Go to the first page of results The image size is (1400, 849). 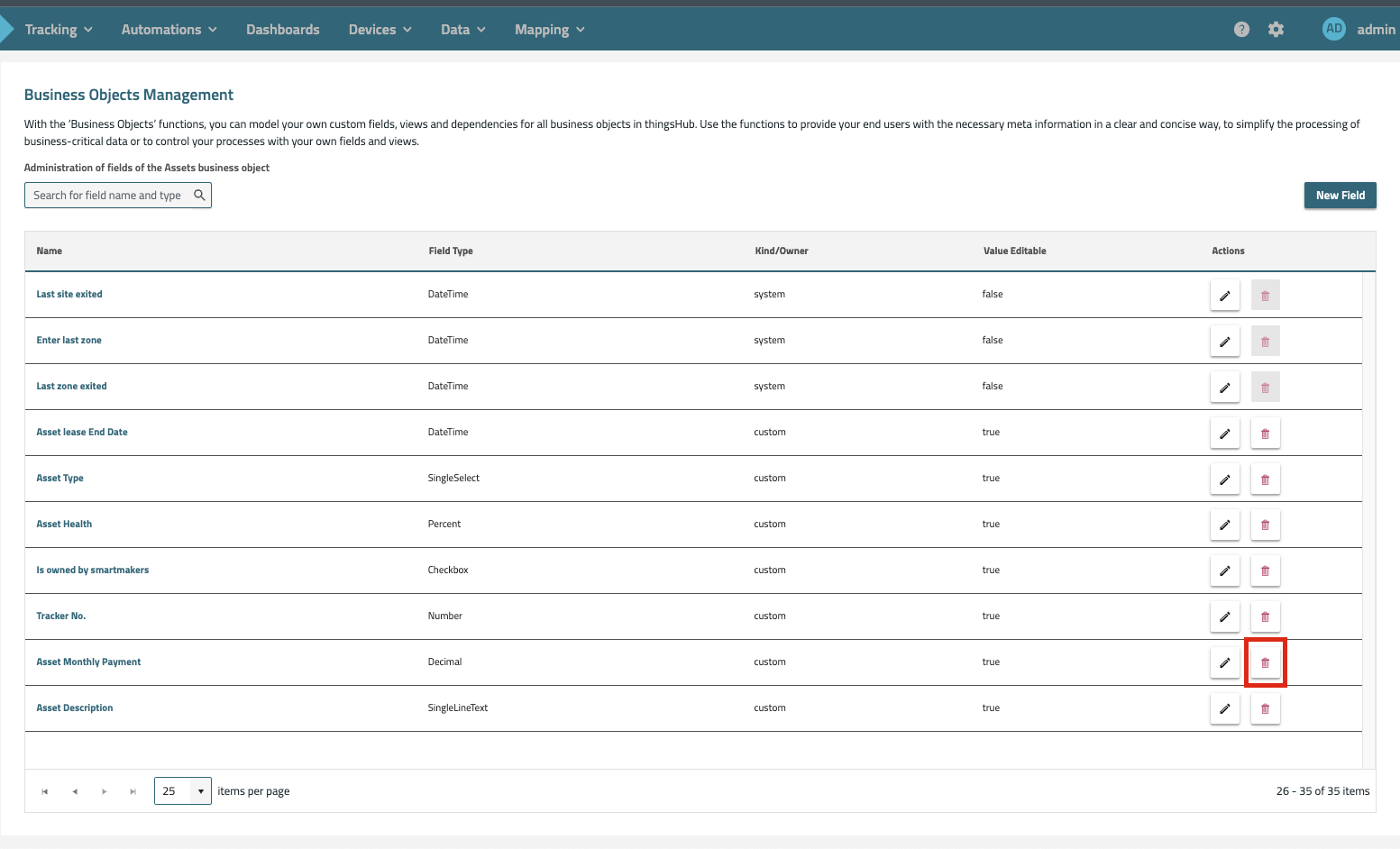[x=45, y=791]
